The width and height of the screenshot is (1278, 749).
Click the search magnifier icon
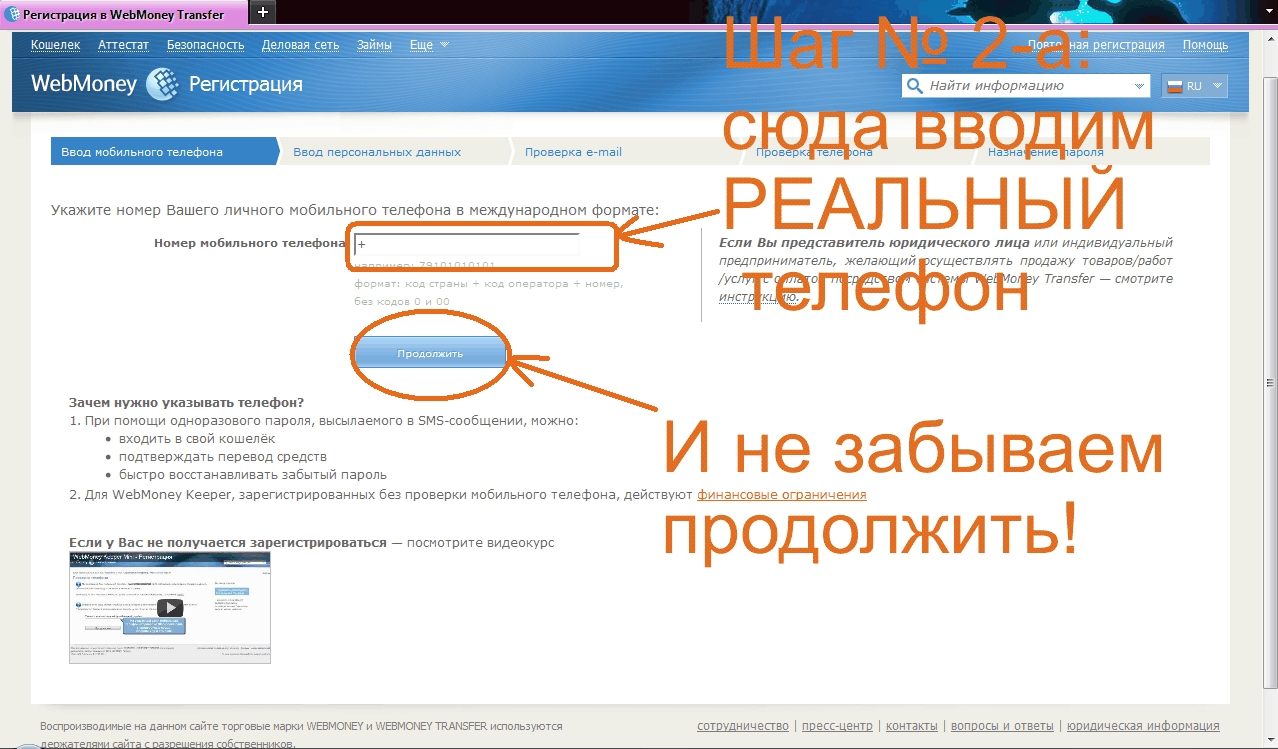pyautogui.click(x=914, y=86)
